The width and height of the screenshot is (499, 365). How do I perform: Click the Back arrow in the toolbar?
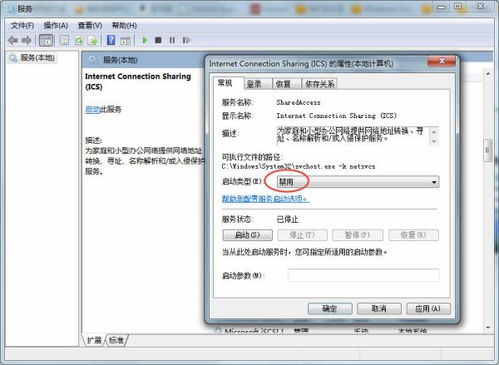(13, 40)
